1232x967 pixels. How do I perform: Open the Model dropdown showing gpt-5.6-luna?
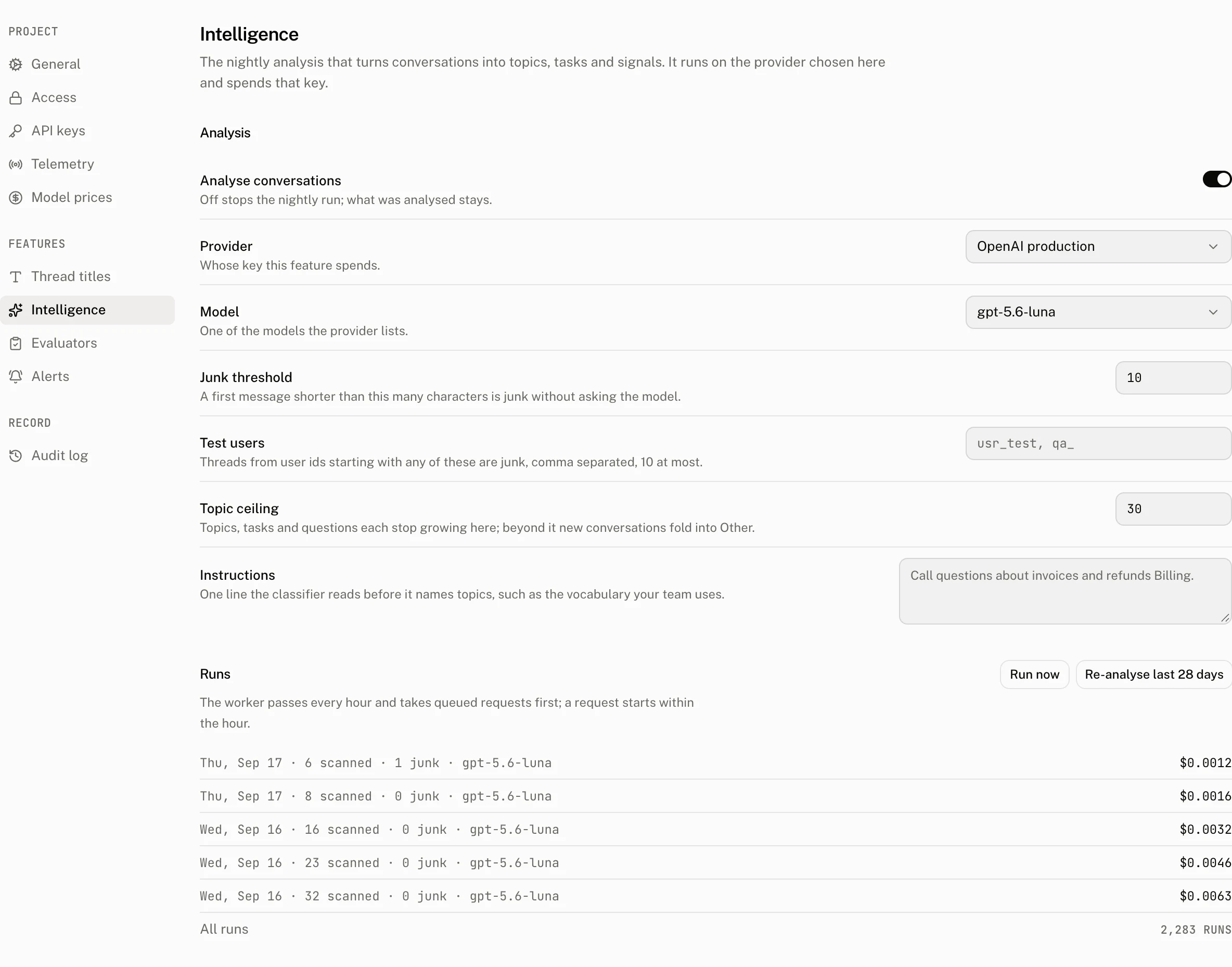pos(1098,312)
